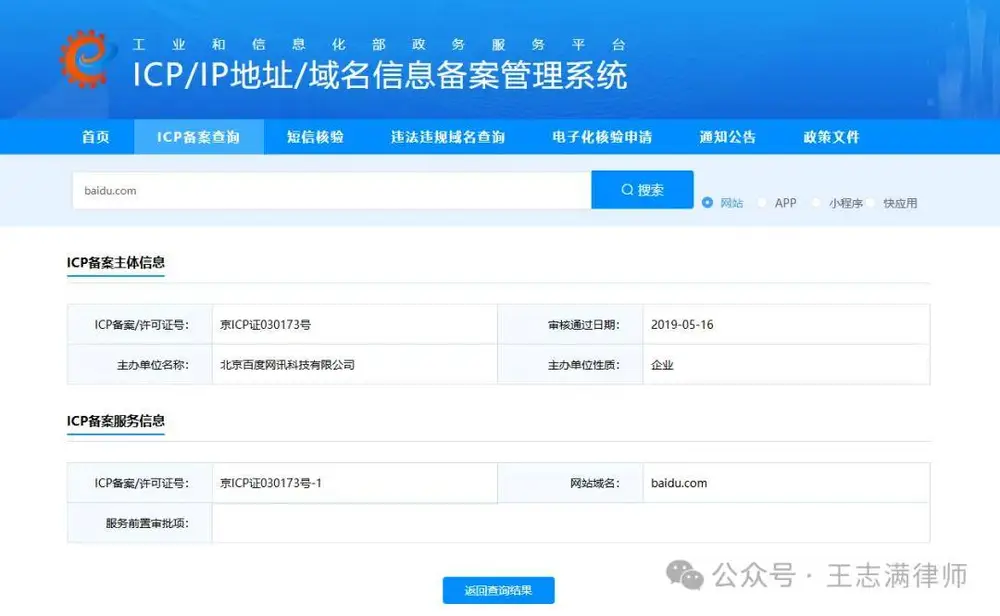Click the 网站域名 label cell

point(570,483)
